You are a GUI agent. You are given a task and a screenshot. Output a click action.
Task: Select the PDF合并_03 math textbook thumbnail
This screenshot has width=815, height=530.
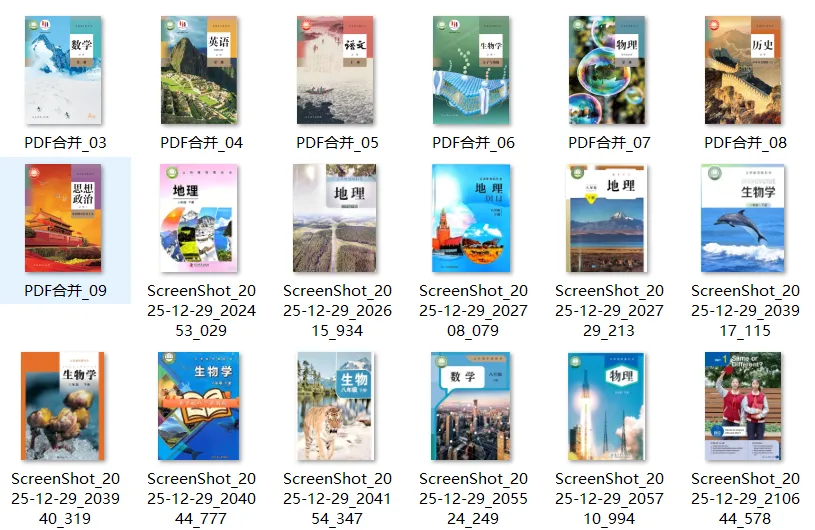(63, 70)
